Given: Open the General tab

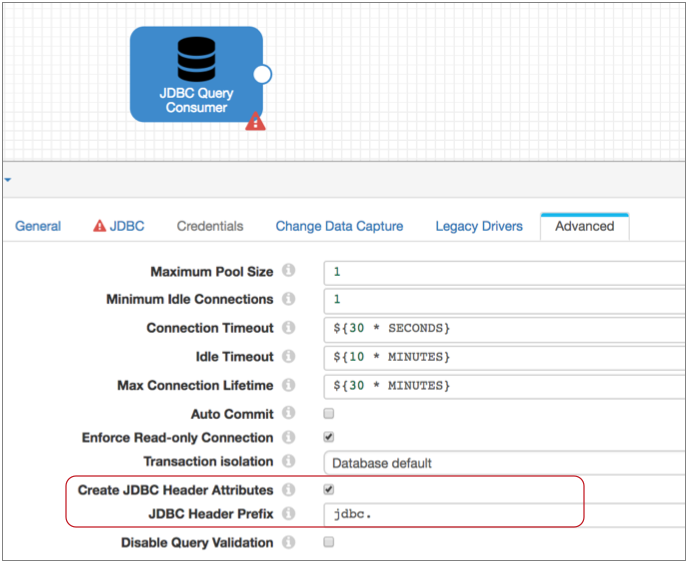Looking at the screenshot, I should (38, 226).
